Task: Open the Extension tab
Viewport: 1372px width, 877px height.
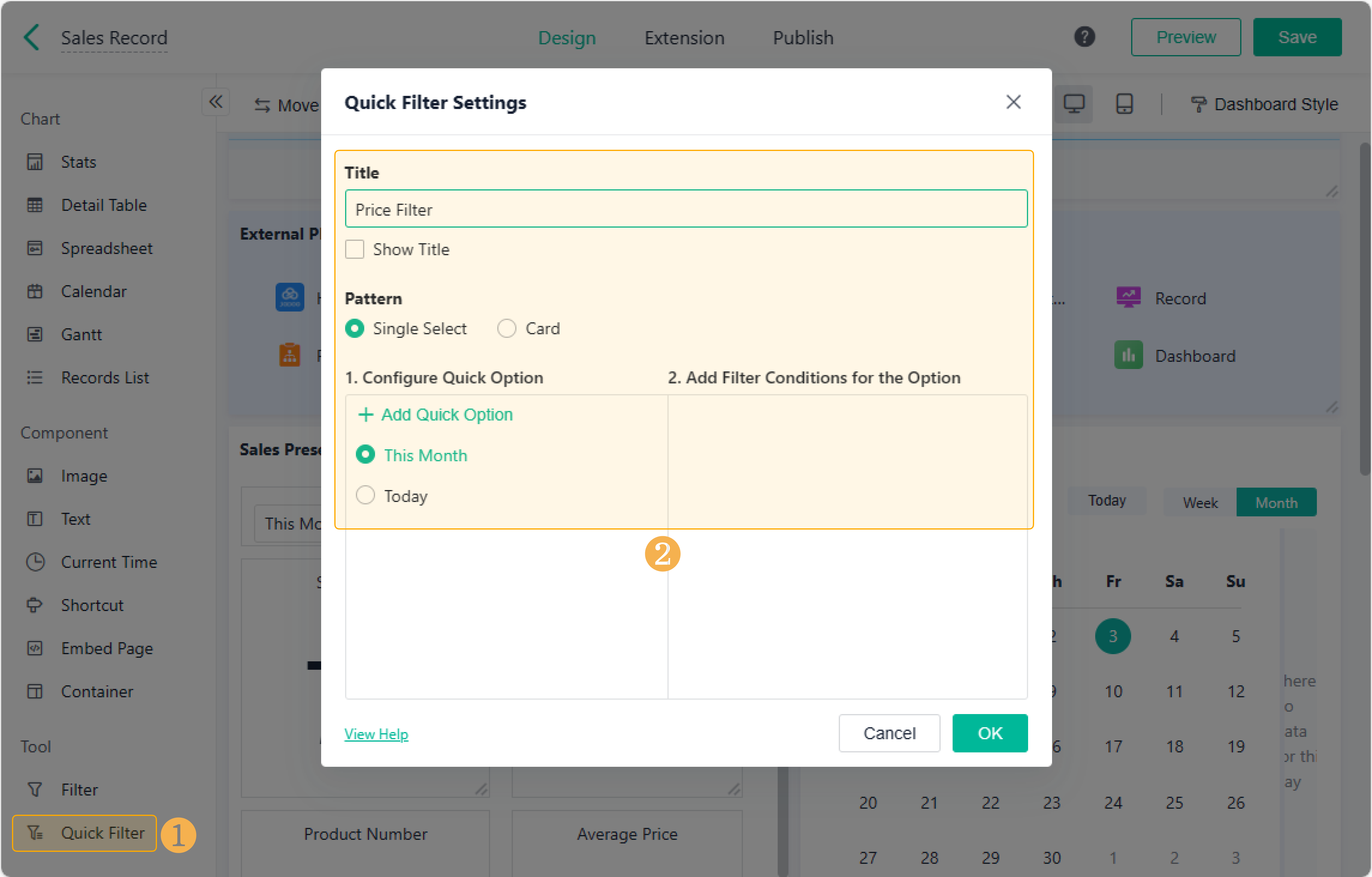Action: pos(684,38)
